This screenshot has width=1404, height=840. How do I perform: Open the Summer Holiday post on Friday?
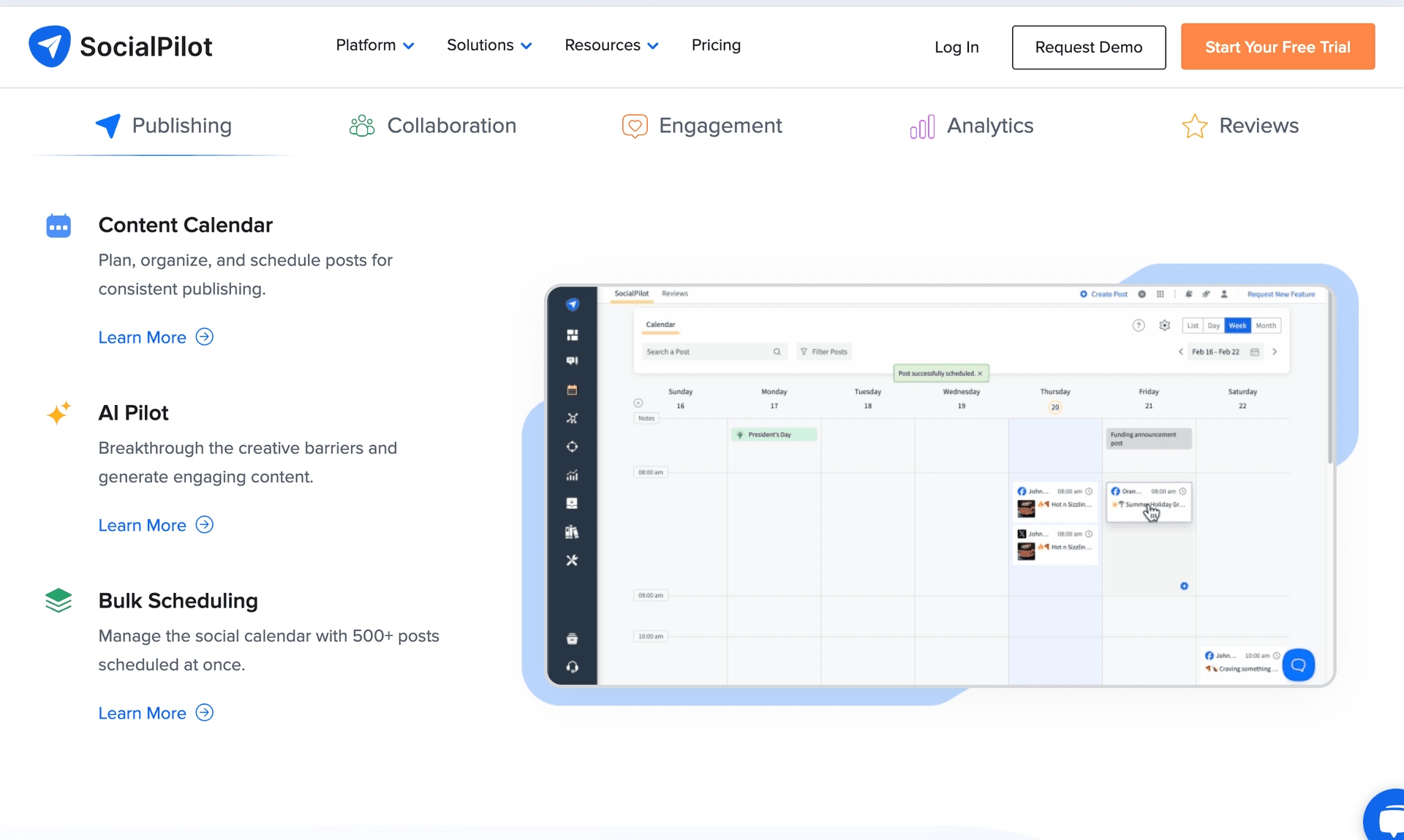click(x=1149, y=502)
